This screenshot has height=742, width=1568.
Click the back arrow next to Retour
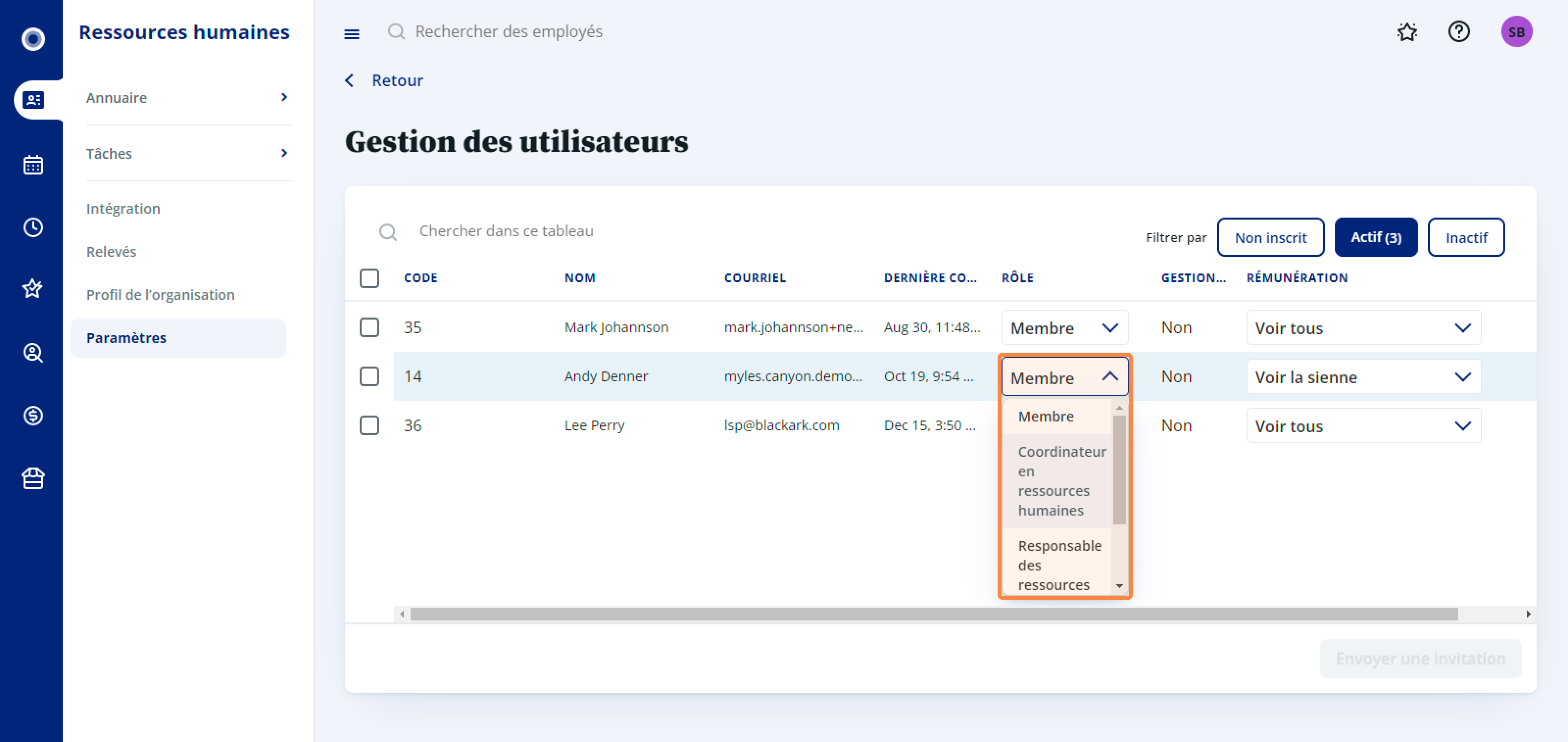(x=349, y=80)
